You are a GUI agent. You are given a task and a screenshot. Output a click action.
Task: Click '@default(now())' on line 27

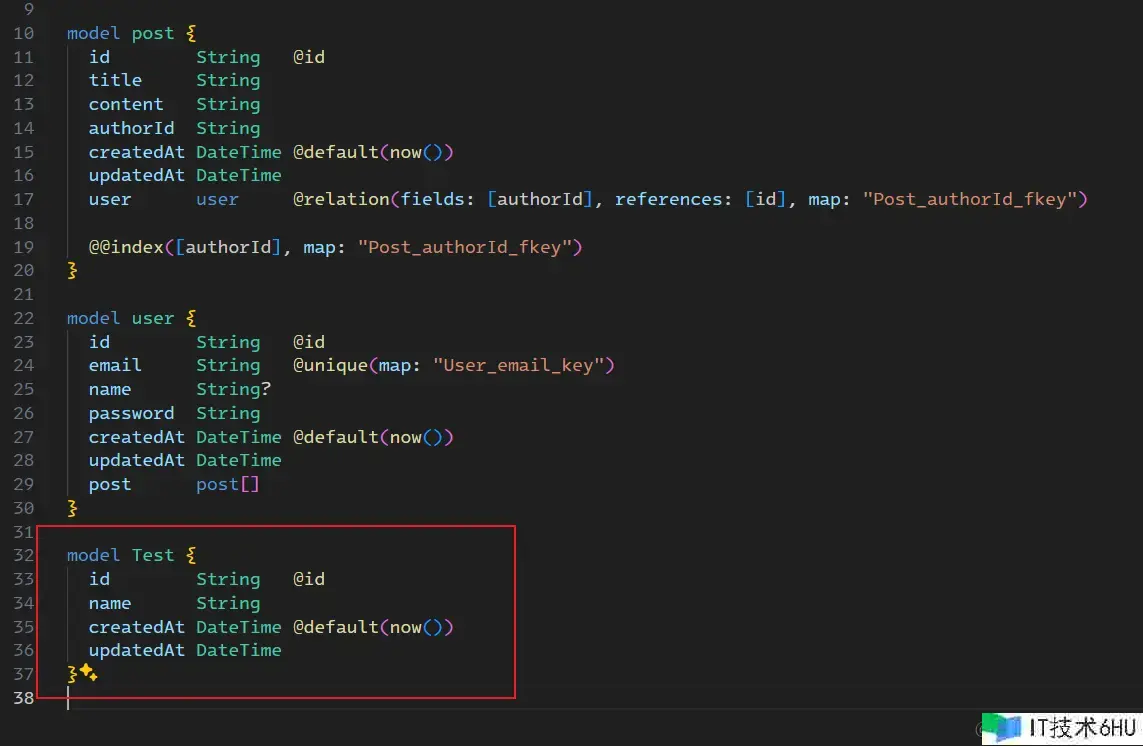[373, 438]
